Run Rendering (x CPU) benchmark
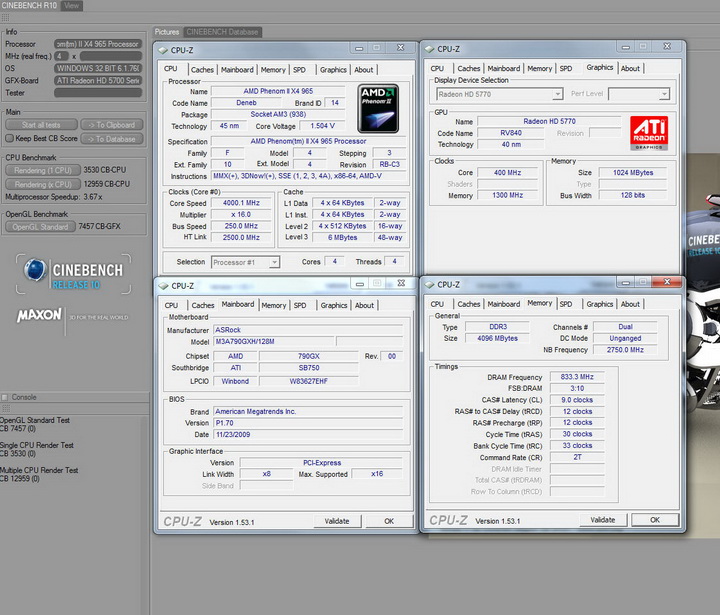Viewport: 720px width, 615px height. 43,184
